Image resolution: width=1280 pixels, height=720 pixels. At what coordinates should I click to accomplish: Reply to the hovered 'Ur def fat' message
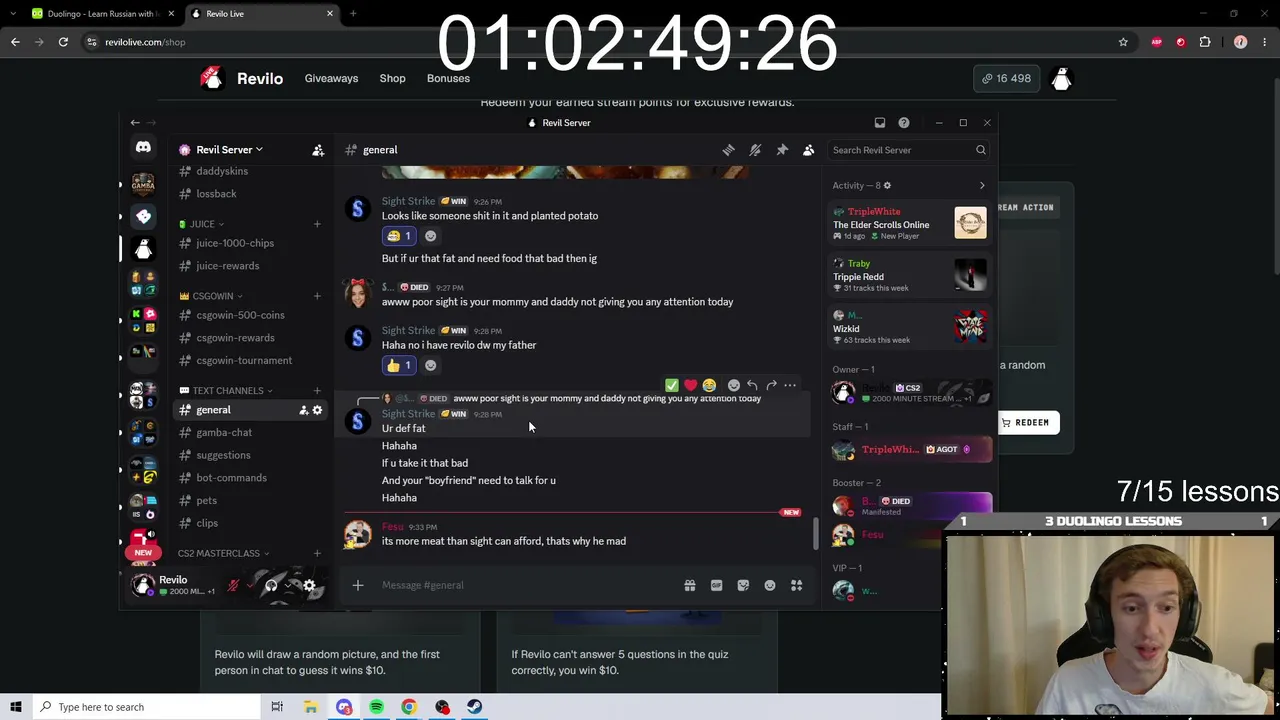point(752,385)
